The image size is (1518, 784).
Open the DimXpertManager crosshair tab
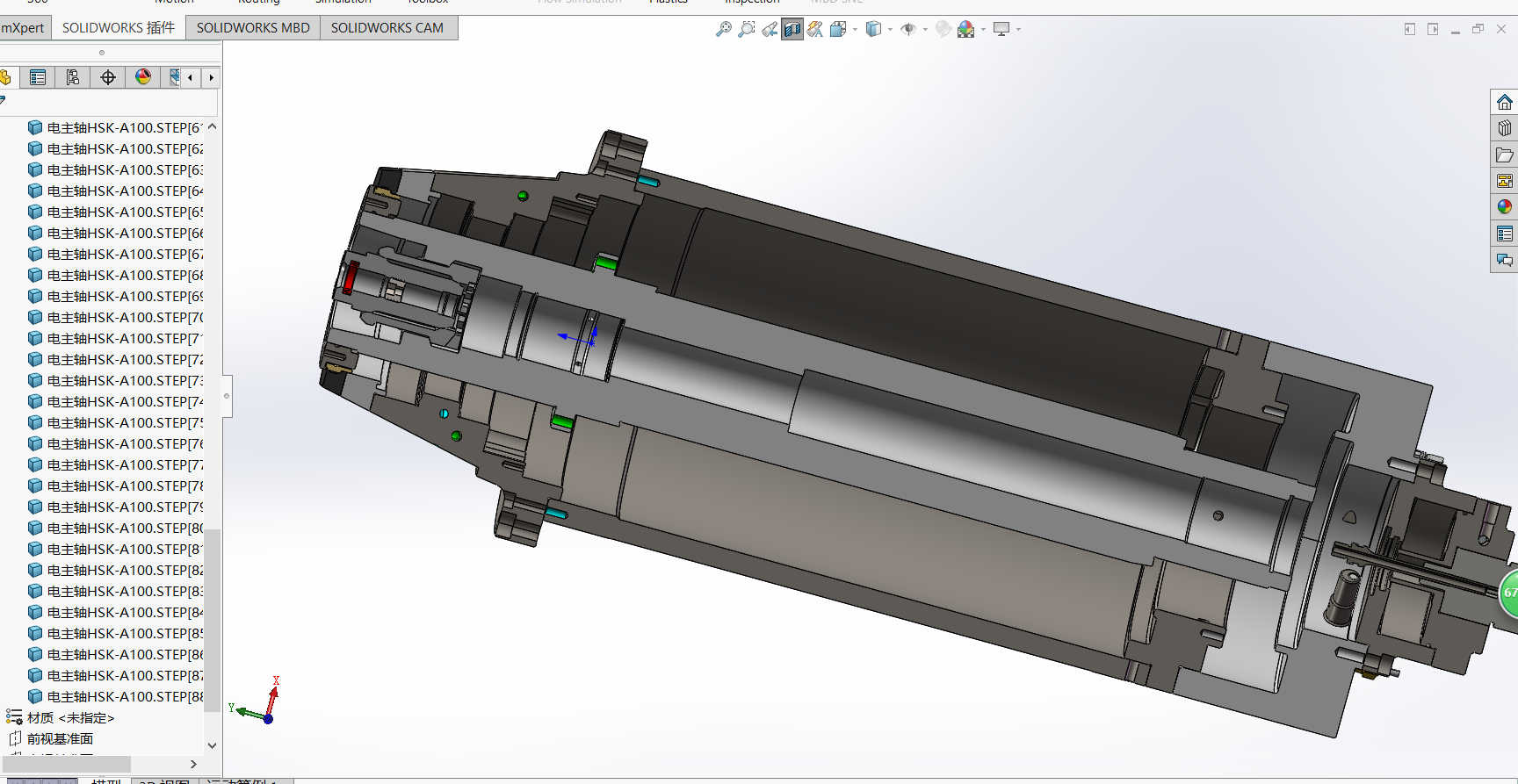[x=108, y=77]
